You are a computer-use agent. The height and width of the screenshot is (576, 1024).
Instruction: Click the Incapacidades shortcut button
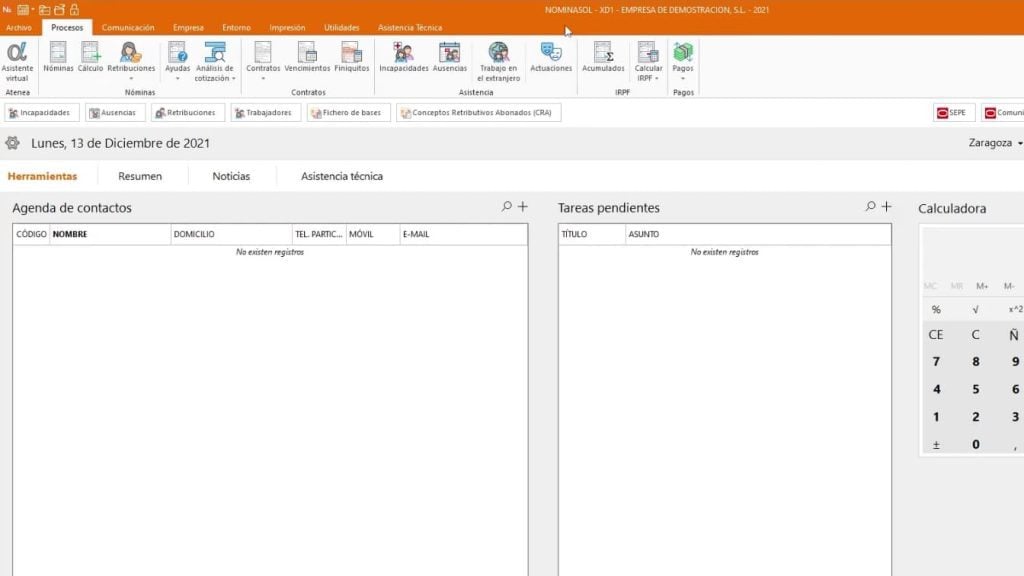point(42,112)
